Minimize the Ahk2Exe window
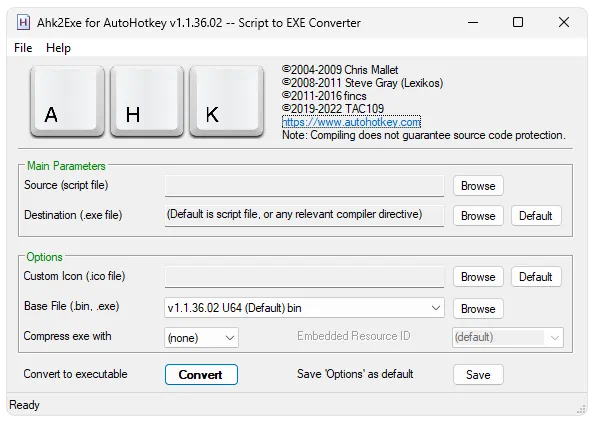The width and height of the screenshot is (596, 423). pyautogui.click(x=473, y=22)
